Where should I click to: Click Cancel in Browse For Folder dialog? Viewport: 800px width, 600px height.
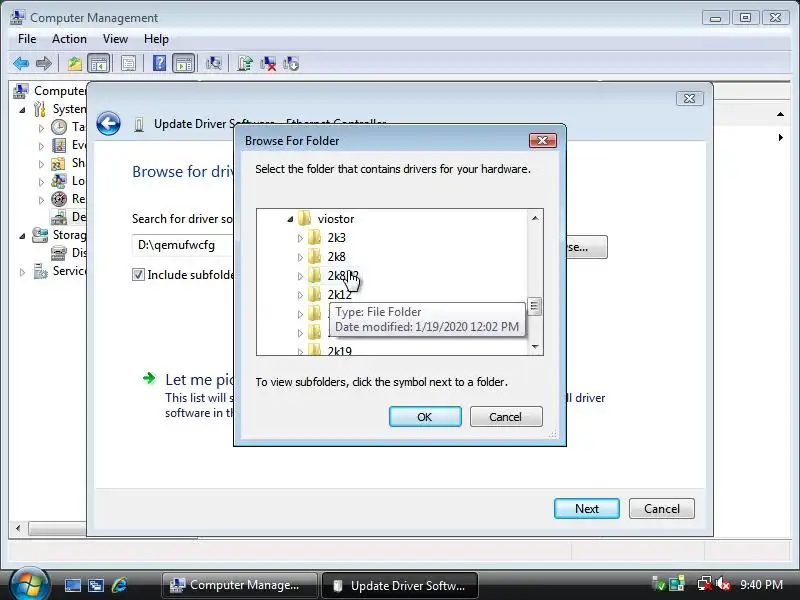click(x=506, y=417)
